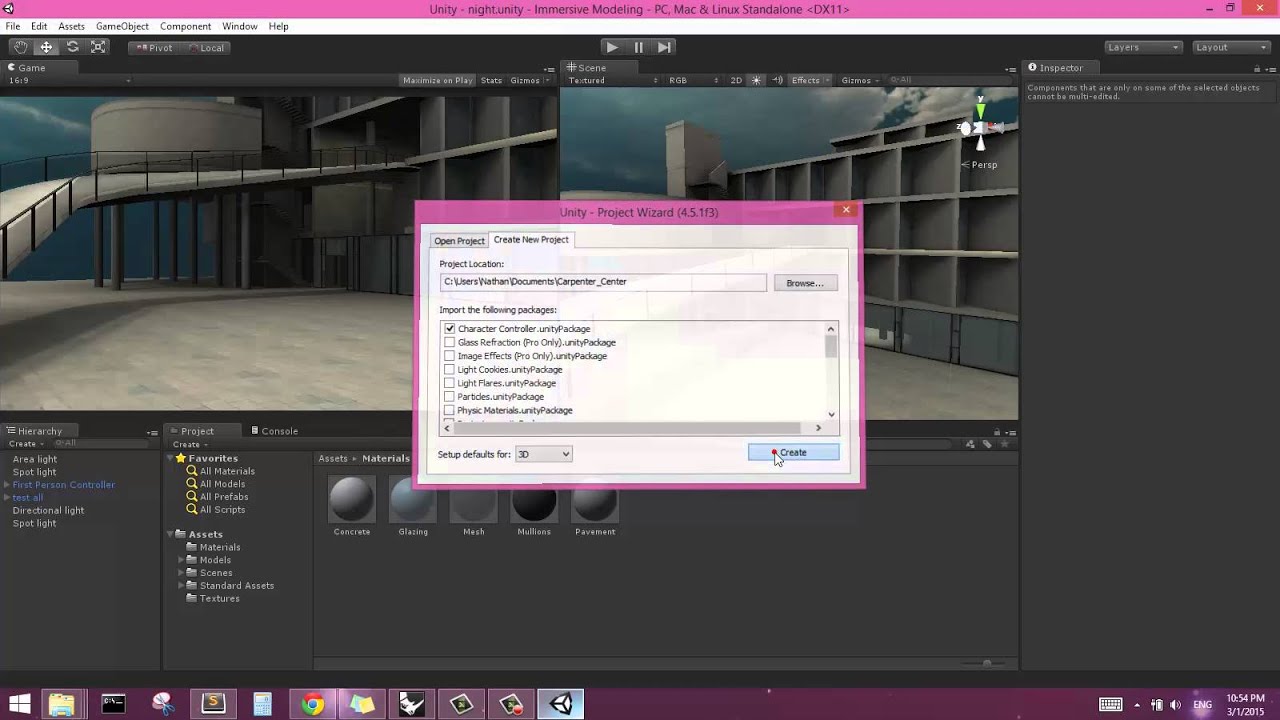The image size is (1280, 720).
Task: Check Light Flares.unityPackage
Action: [x=449, y=383]
